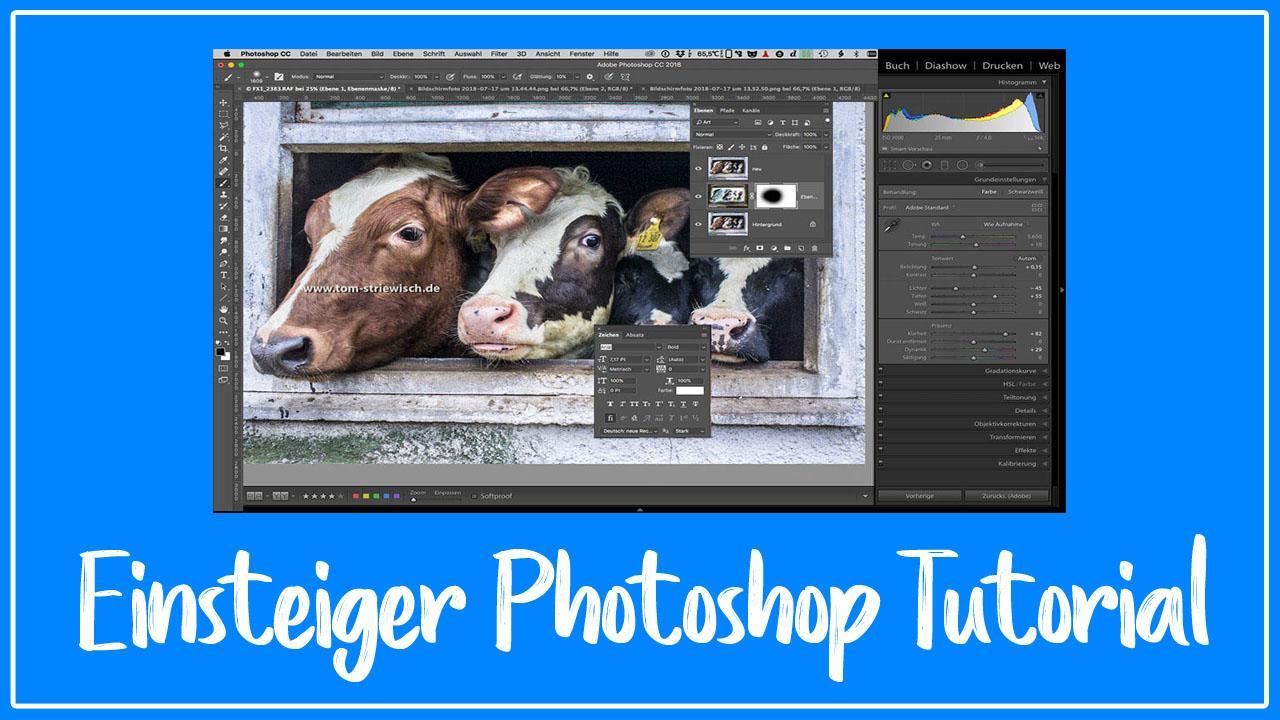Image resolution: width=1280 pixels, height=720 pixels.
Task: Open the Apple menu
Action: [x=227, y=54]
